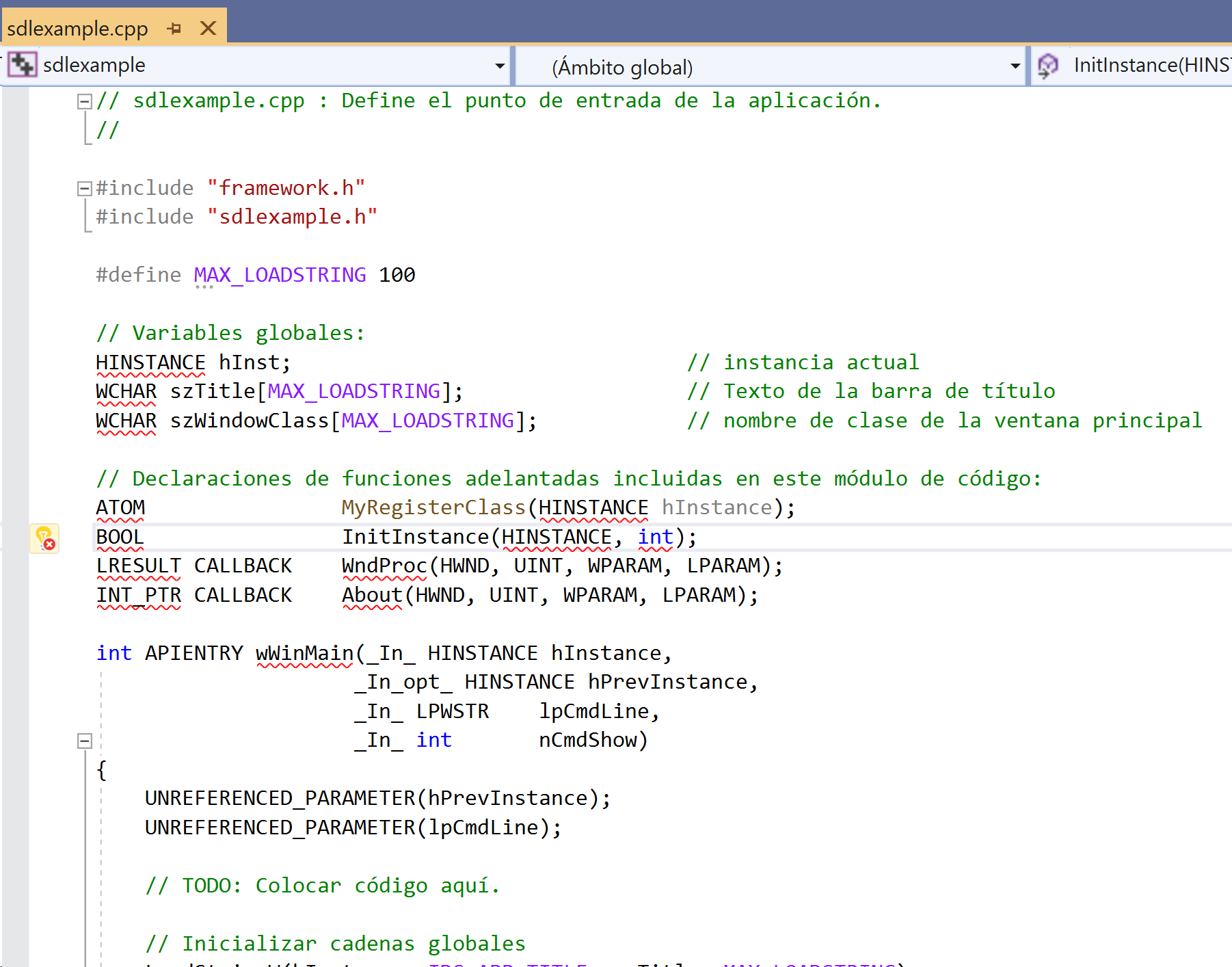
Task: Click the WndProc function declaration
Action: coord(384,566)
